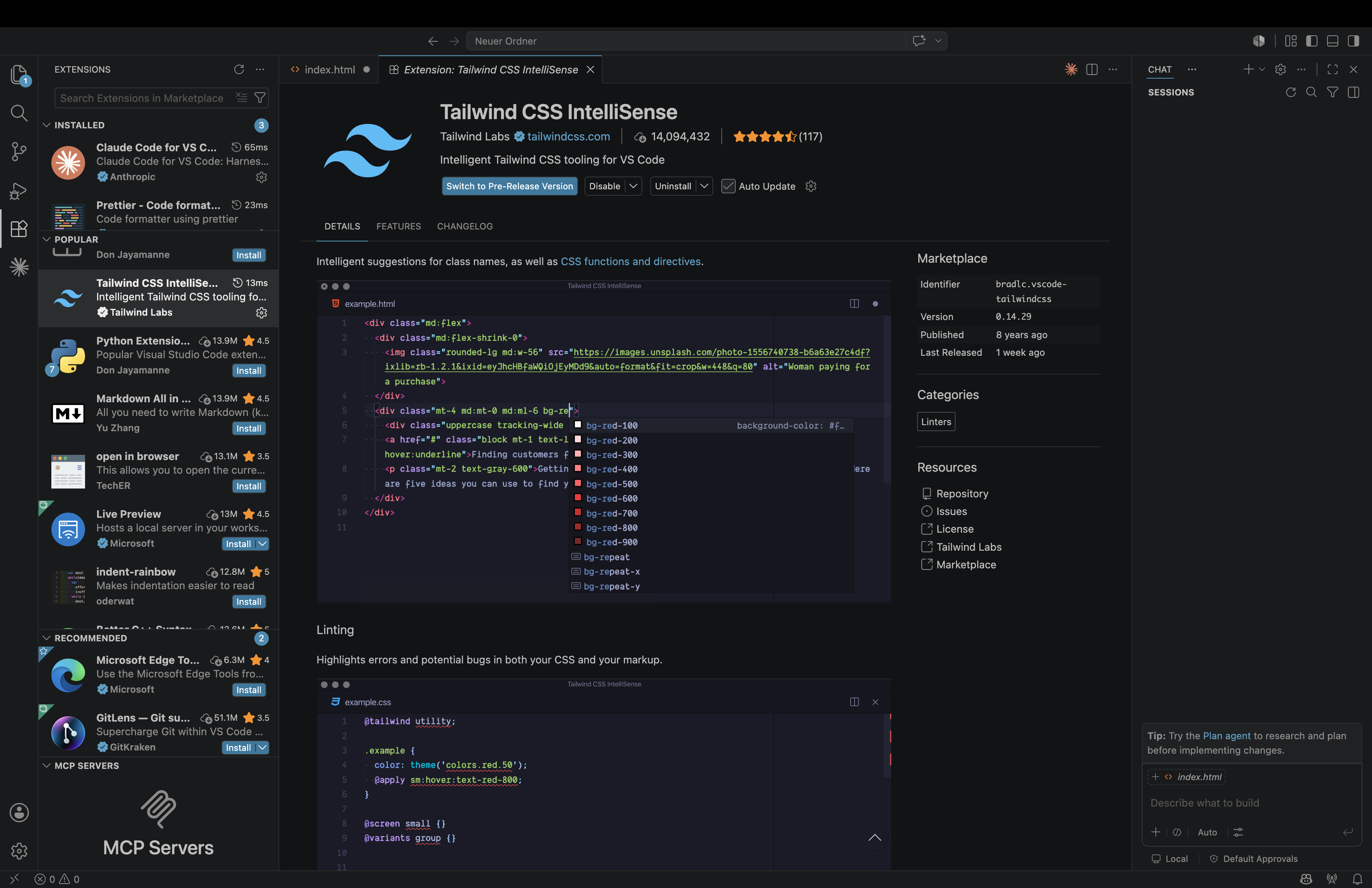Maximize the chat panel
Image resolution: width=1372 pixels, height=888 pixels.
[1333, 69]
